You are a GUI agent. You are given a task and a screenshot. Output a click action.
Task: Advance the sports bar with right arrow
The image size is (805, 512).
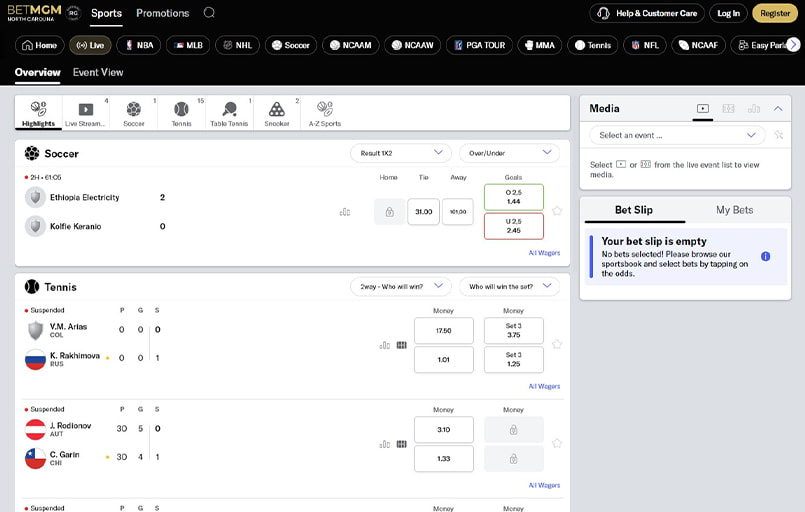click(x=793, y=45)
